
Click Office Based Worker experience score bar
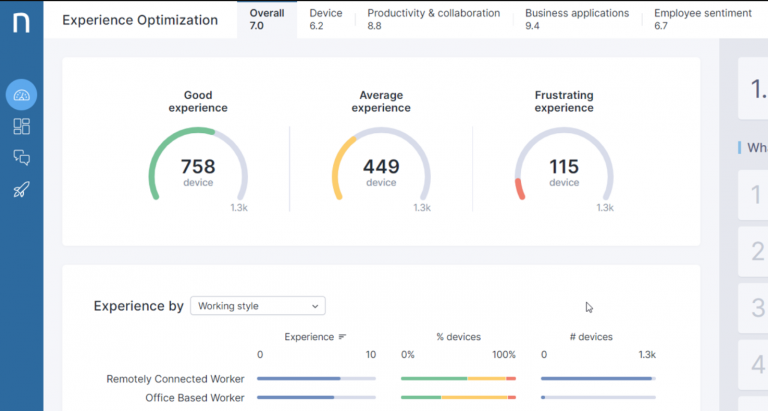[x=316, y=398]
